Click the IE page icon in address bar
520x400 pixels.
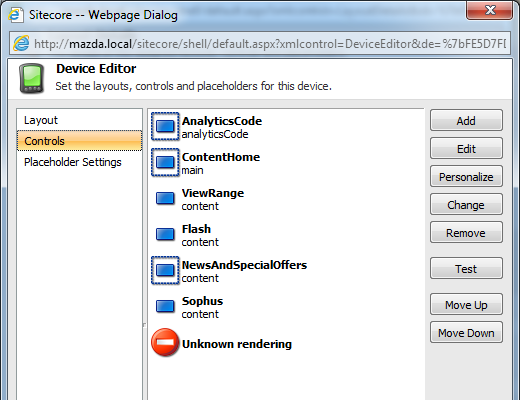click(21, 44)
